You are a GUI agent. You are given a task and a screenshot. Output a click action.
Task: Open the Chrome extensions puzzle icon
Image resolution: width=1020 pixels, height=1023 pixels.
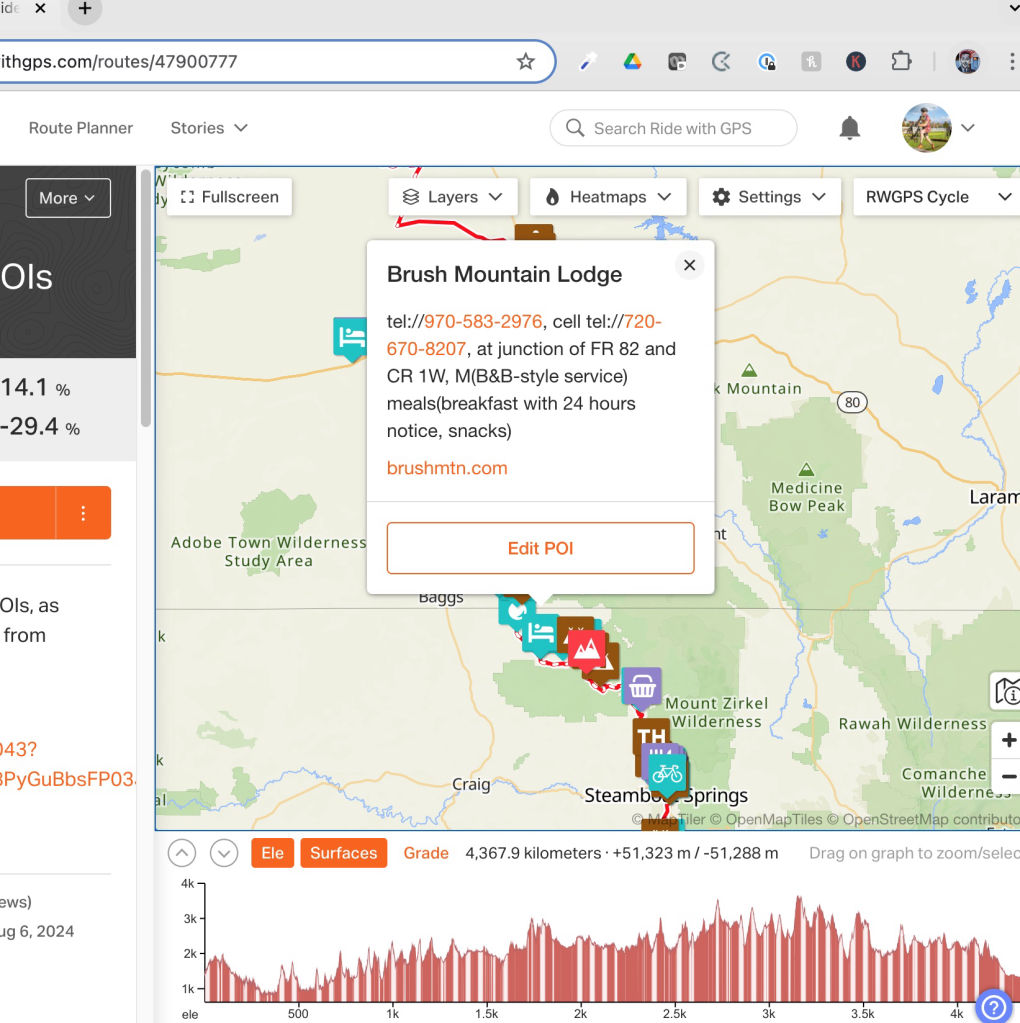click(x=901, y=61)
